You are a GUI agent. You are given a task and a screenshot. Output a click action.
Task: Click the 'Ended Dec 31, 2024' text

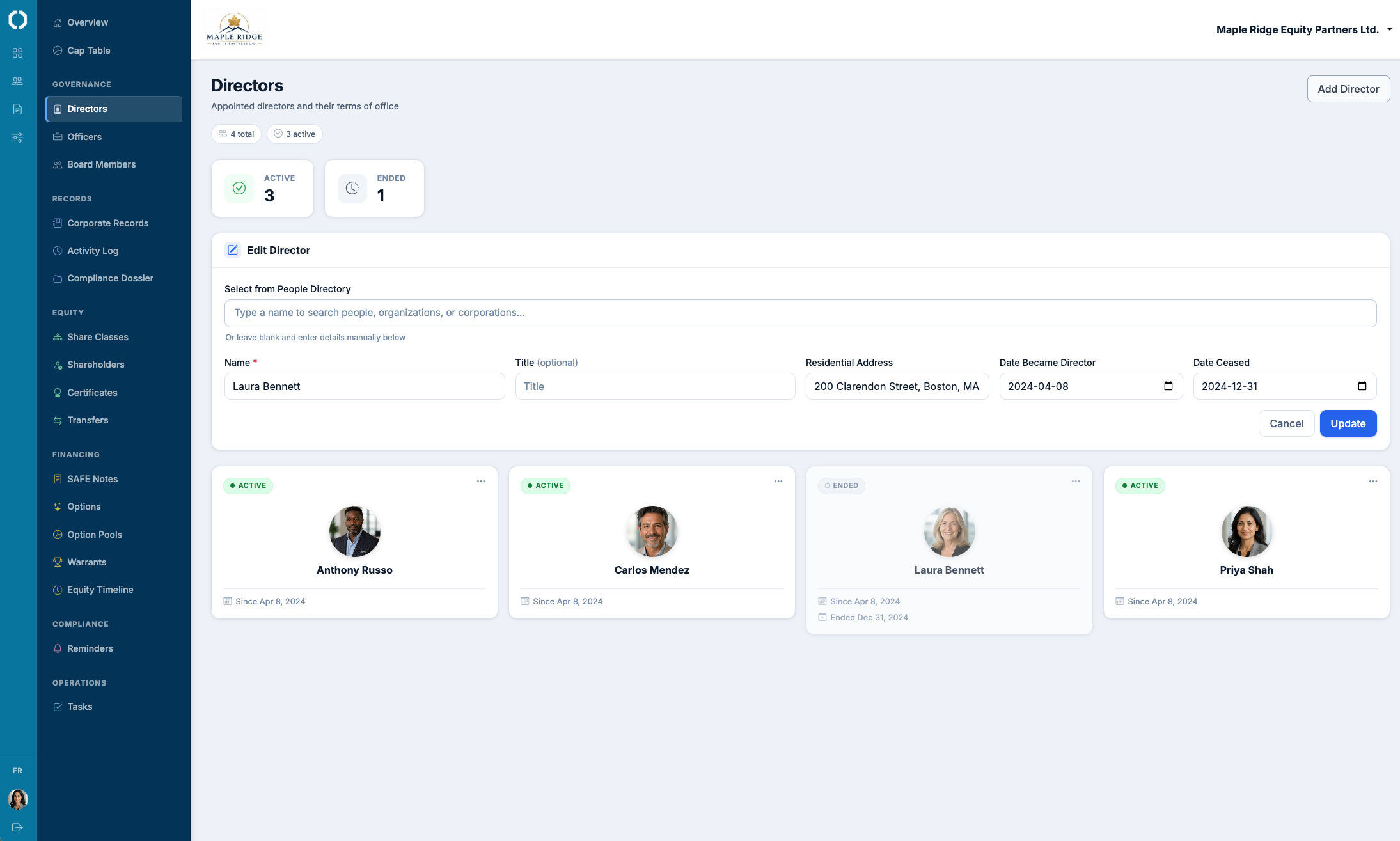coord(869,618)
